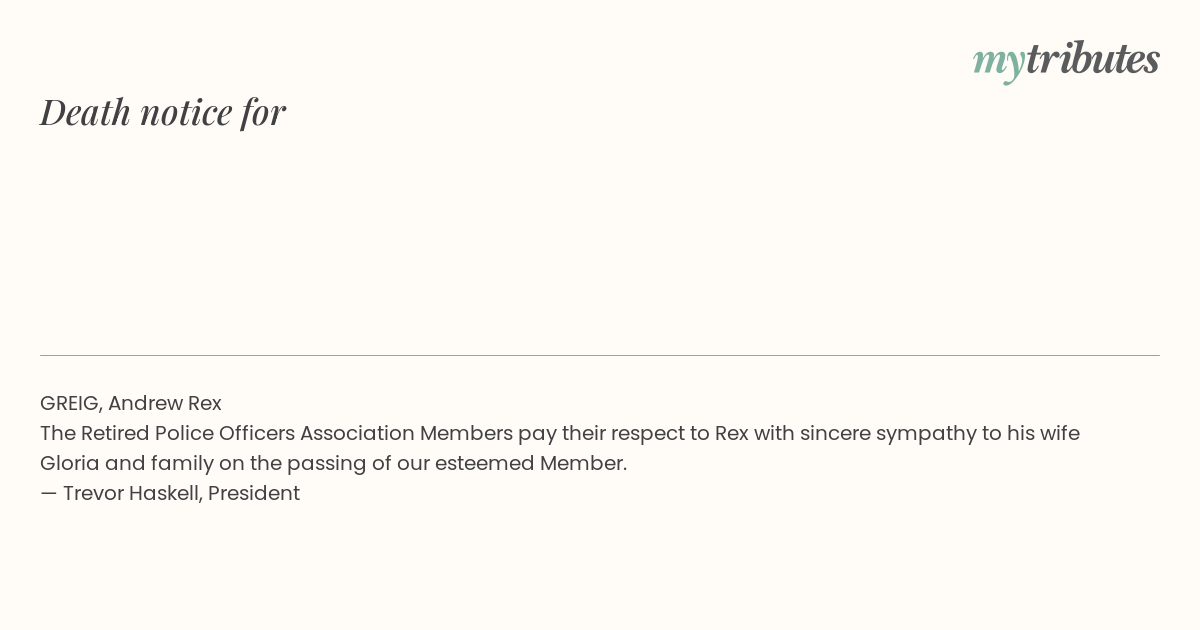Click the mytributes logo
Screen dimensions: 1200x630
1066,60
